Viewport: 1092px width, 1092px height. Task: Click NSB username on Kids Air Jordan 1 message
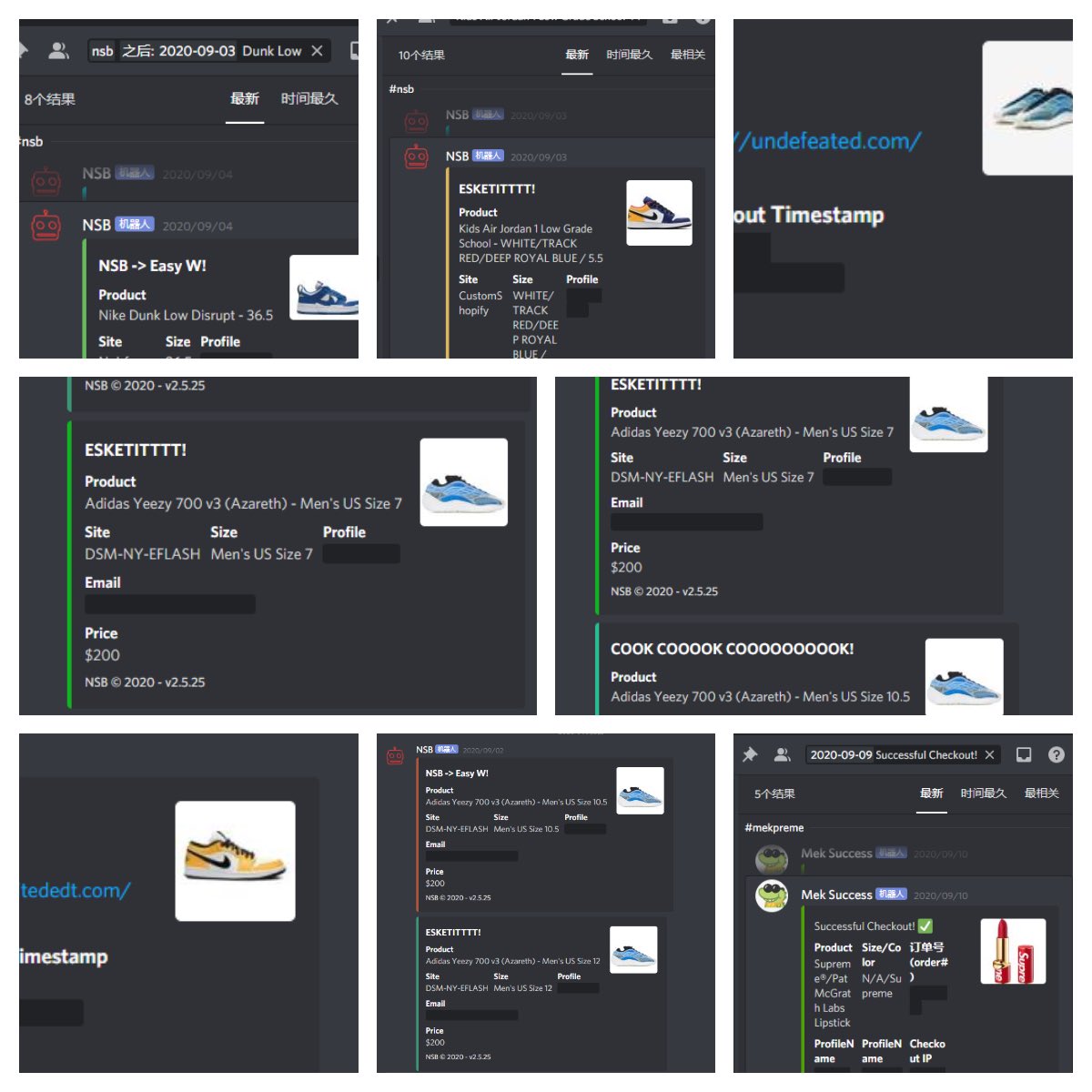coord(457,157)
